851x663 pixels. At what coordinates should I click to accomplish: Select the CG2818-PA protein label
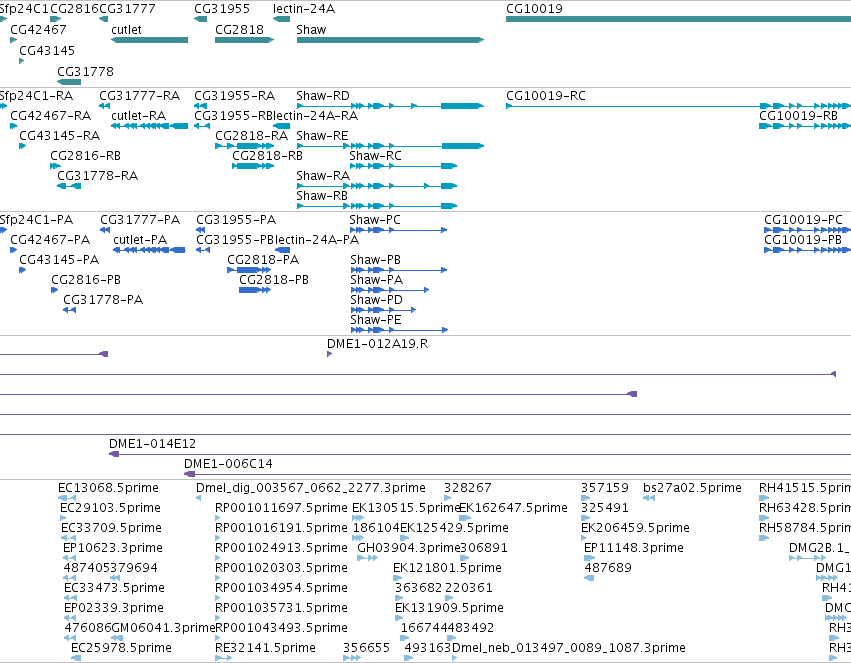click(263, 260)
